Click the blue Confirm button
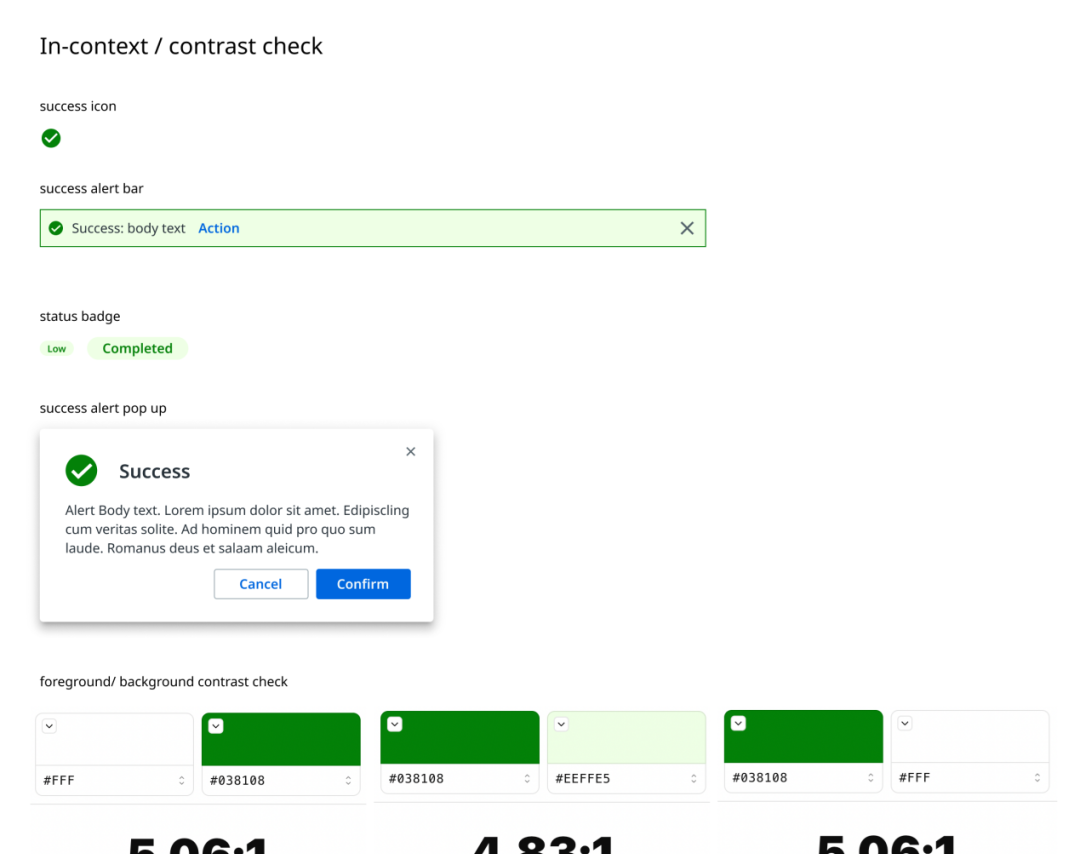 [x=363, y=584]
